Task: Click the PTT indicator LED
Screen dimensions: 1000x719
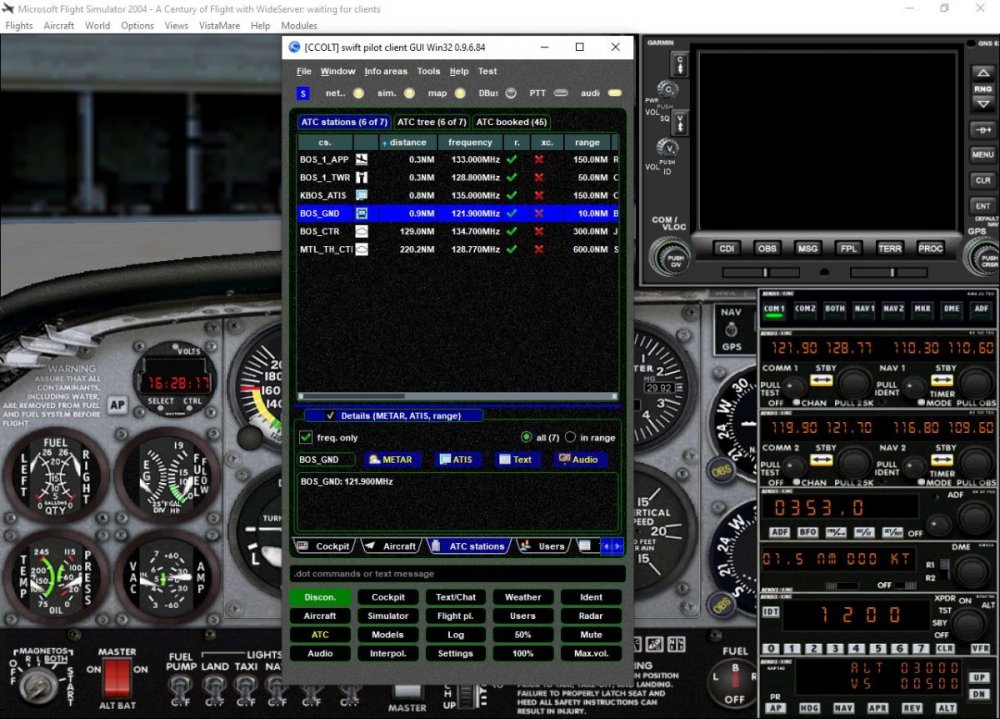Action: click(561, 93)
